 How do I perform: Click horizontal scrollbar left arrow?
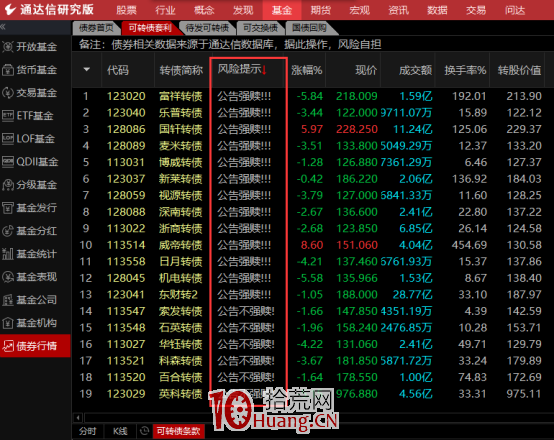tap(78, 418)
